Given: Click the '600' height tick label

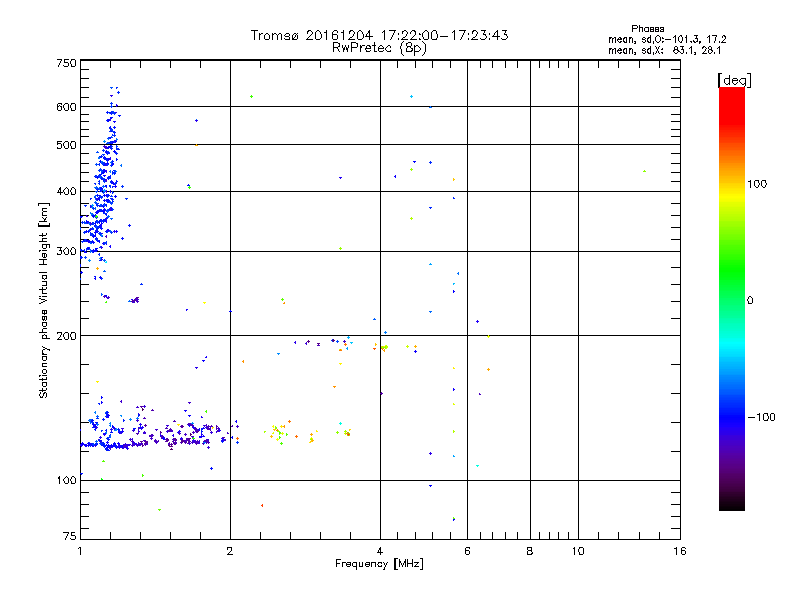Looking at the screenshot, I should point(66,107).
